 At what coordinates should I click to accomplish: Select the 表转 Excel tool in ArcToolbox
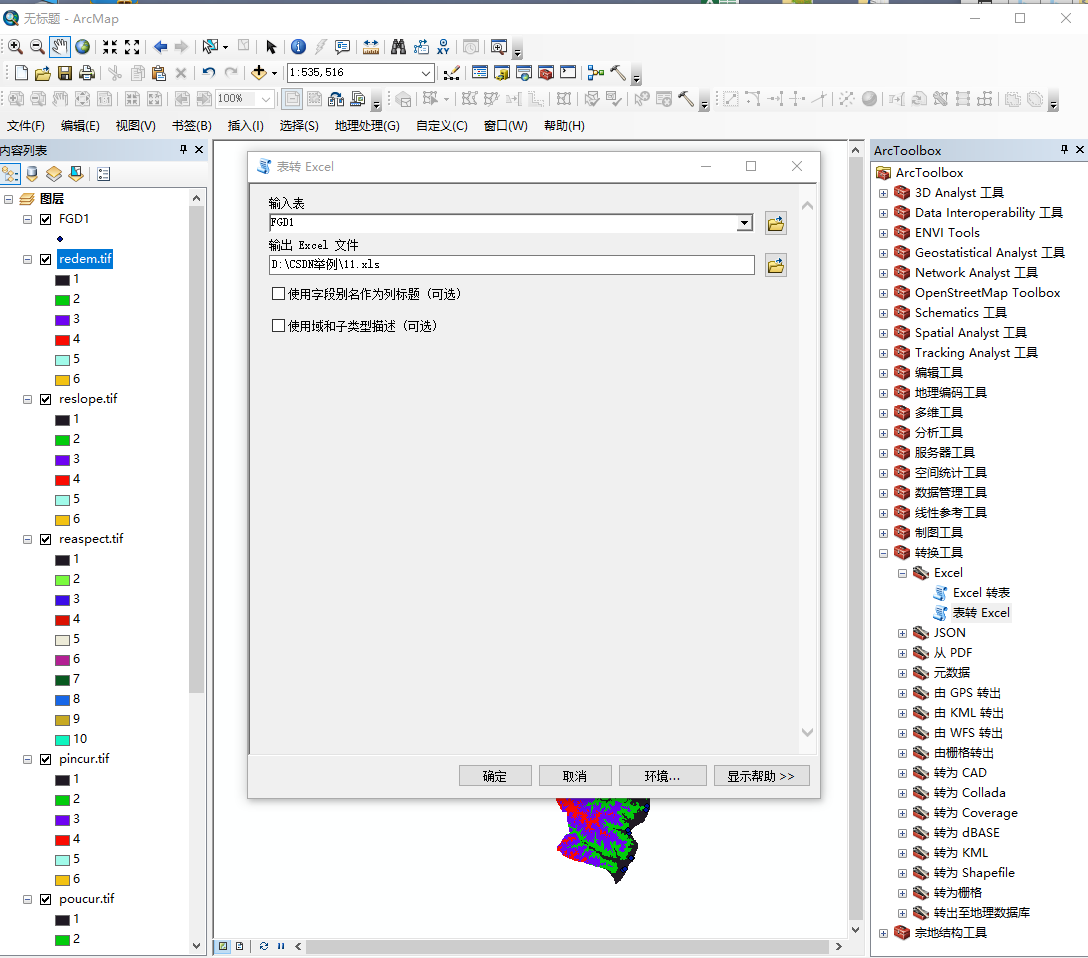pyautogui.click(x=981, y=613)
